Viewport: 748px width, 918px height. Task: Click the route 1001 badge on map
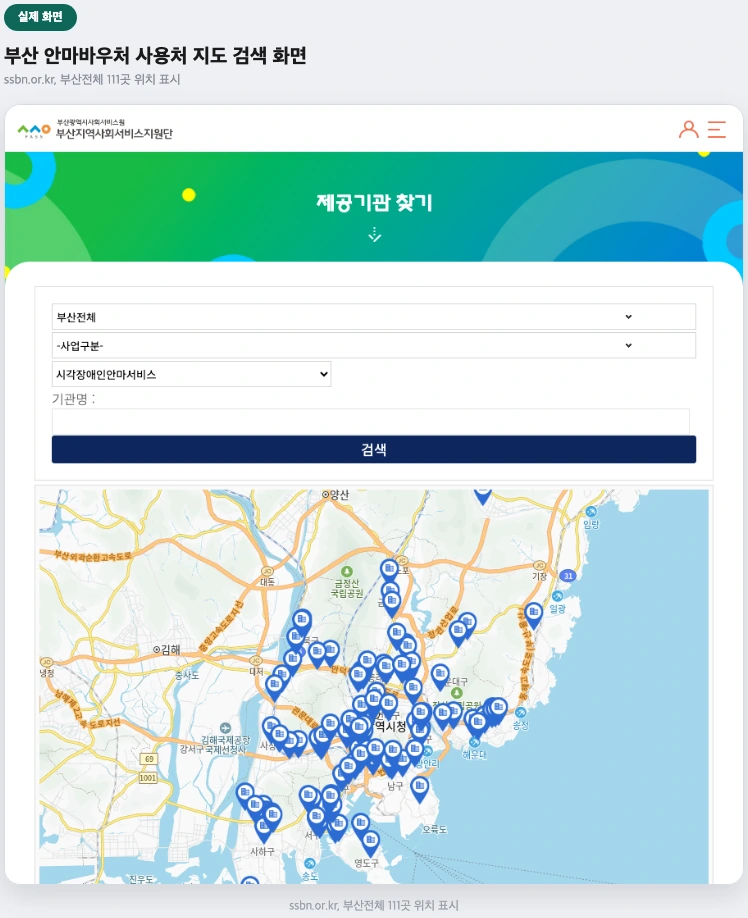[147, 778]
